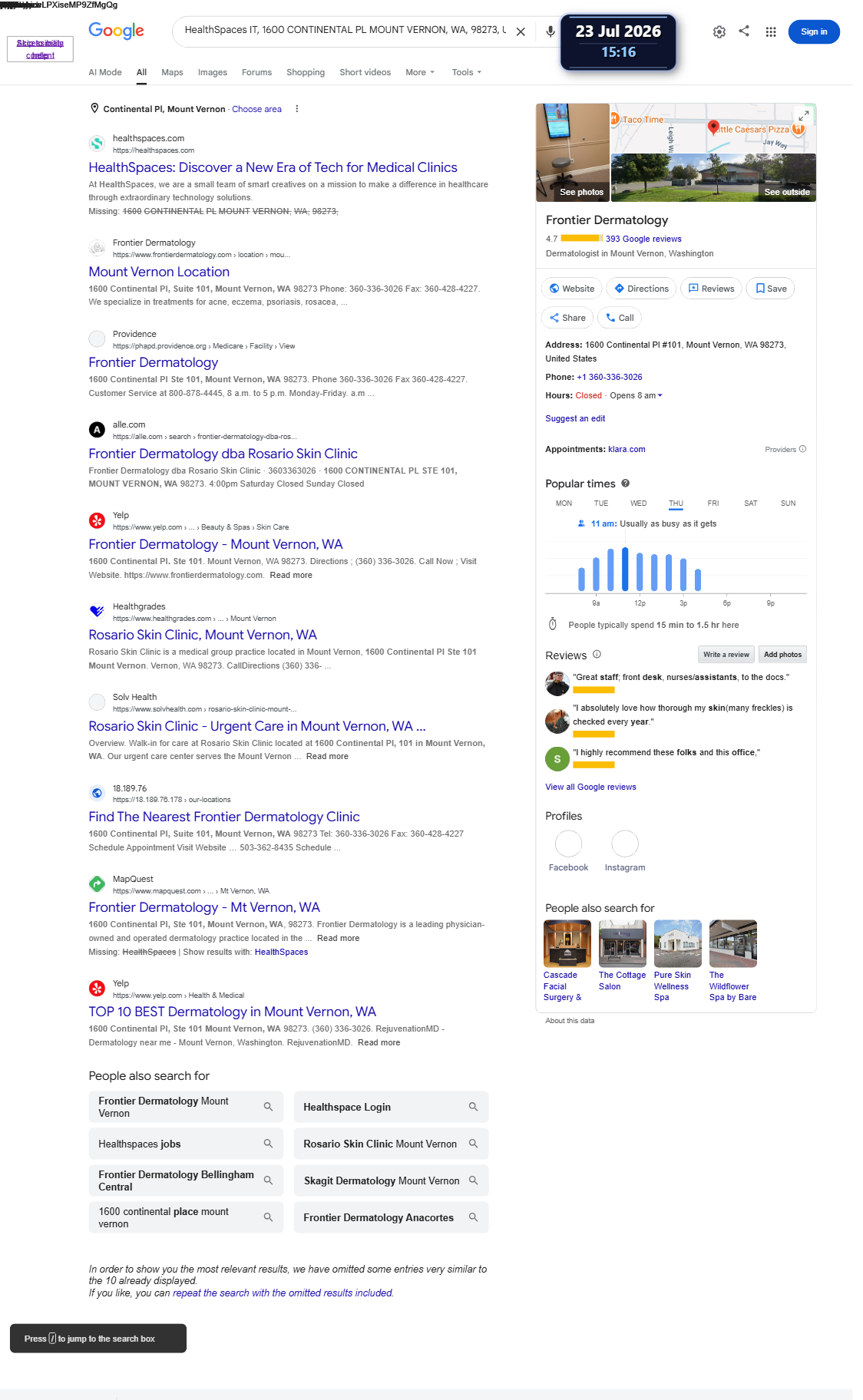Switch to AI Mode tab

pos(105,72)
